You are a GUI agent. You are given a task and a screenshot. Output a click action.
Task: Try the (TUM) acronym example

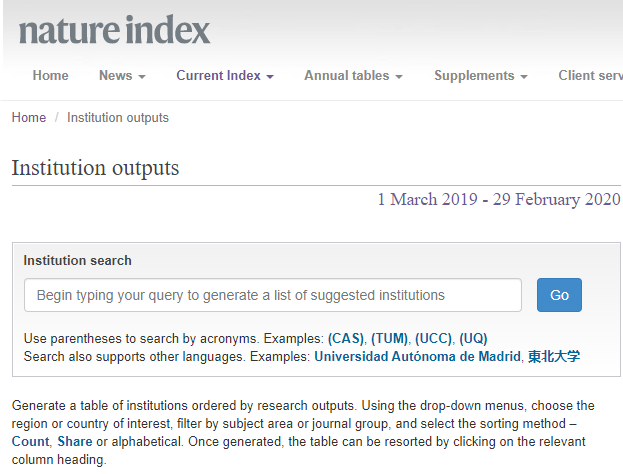click(x=390, y=338)
